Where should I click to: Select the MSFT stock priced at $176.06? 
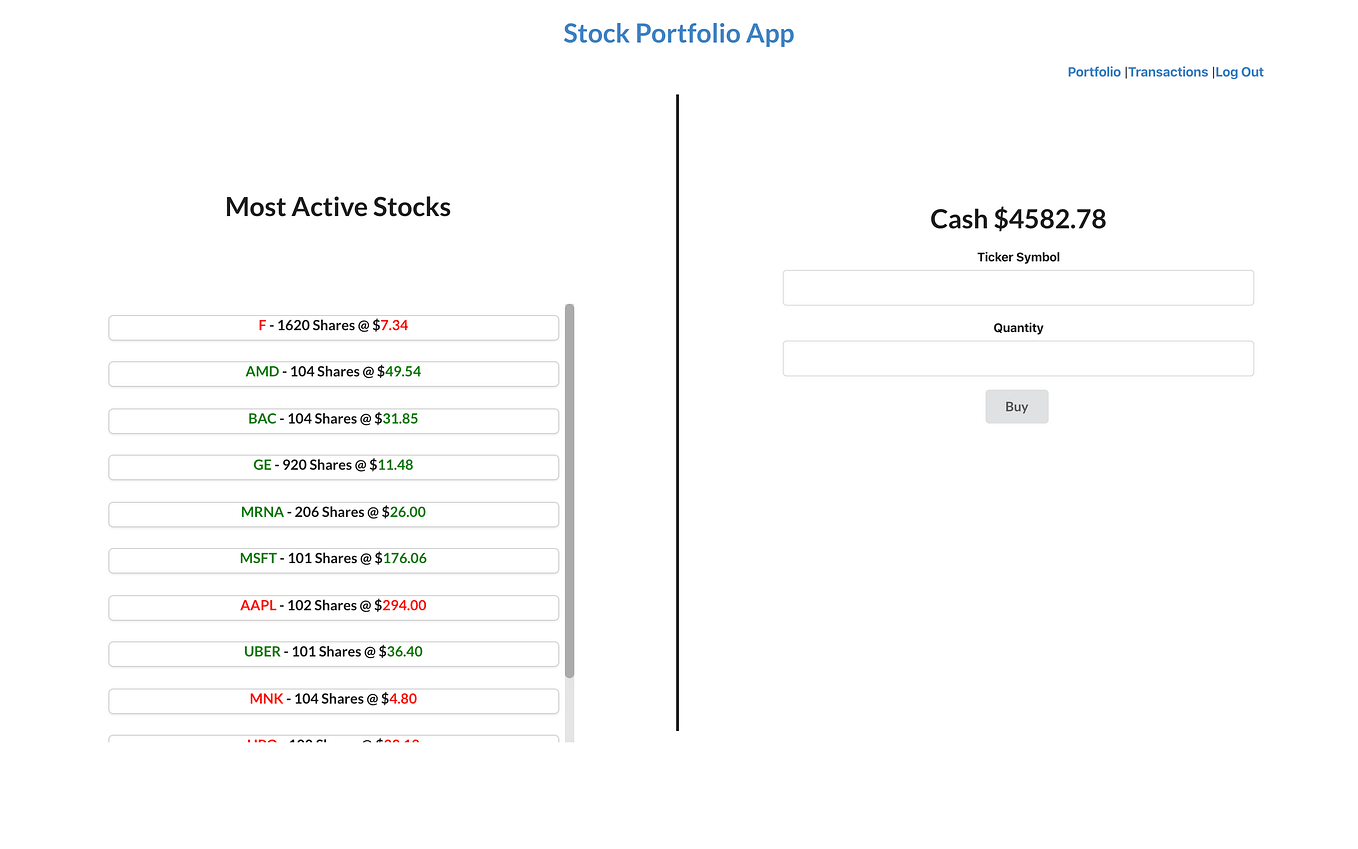(333, 559)
